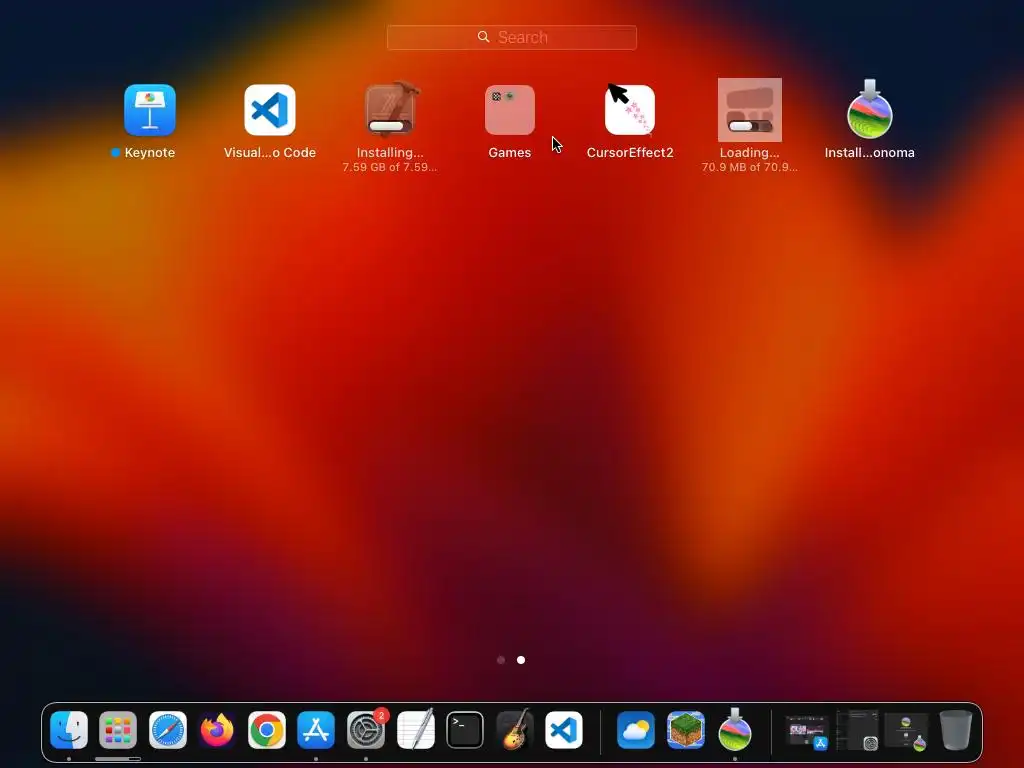Viewport: 1024px width, 768px height.
Task: Select the second Launchpad page dot
Action: point(520,660)
